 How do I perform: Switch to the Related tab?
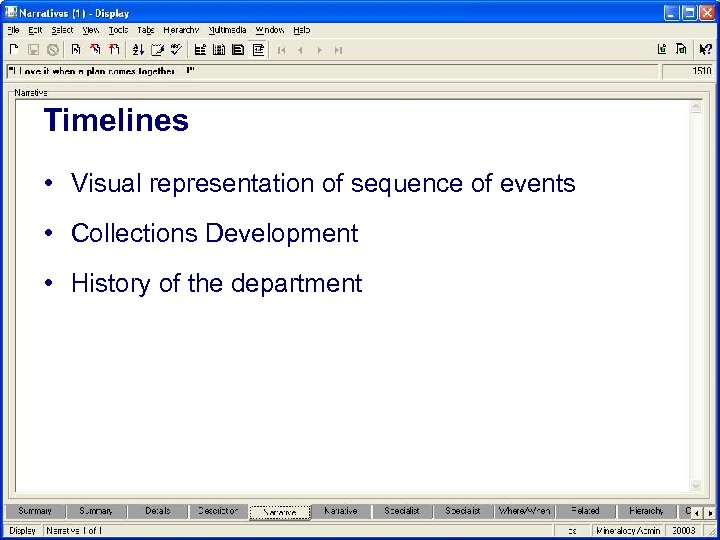click(585, 511)
